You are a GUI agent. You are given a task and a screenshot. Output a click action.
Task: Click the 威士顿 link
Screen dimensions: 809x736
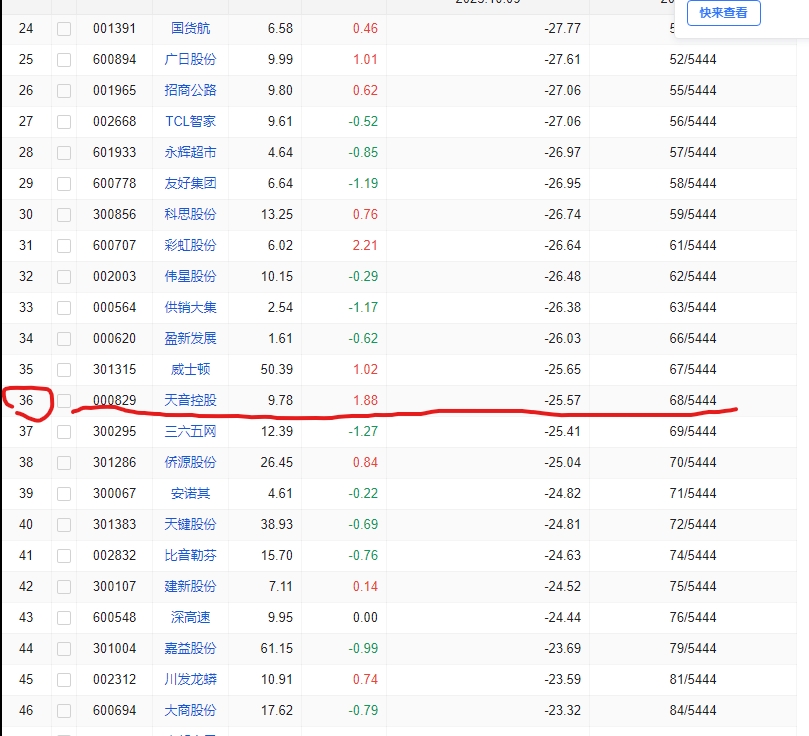(x=190, y=369)
